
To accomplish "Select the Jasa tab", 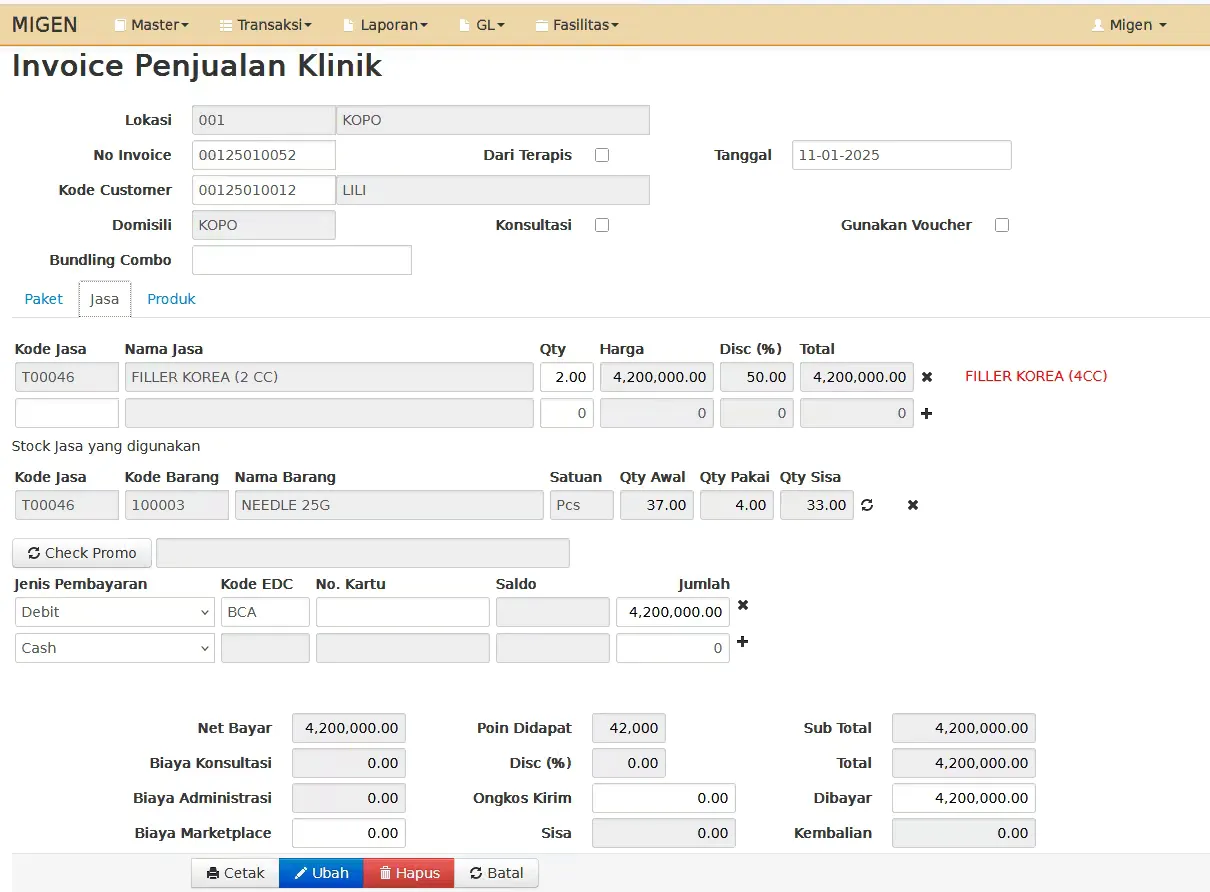I will [x=105, y=299].
